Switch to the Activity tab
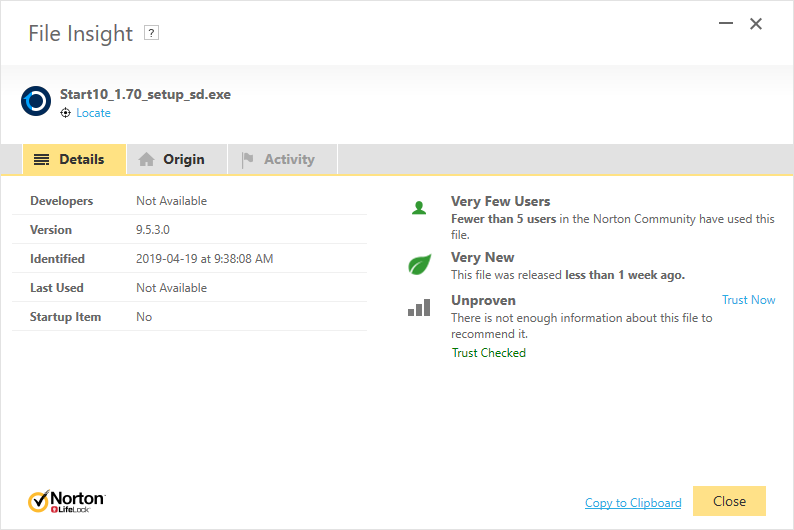Viewport: 794px width, 530px height. 283,159
